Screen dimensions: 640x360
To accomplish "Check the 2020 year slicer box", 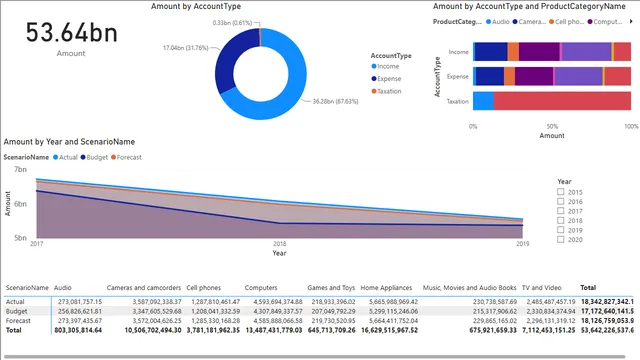I will click(x=561, y=239).
